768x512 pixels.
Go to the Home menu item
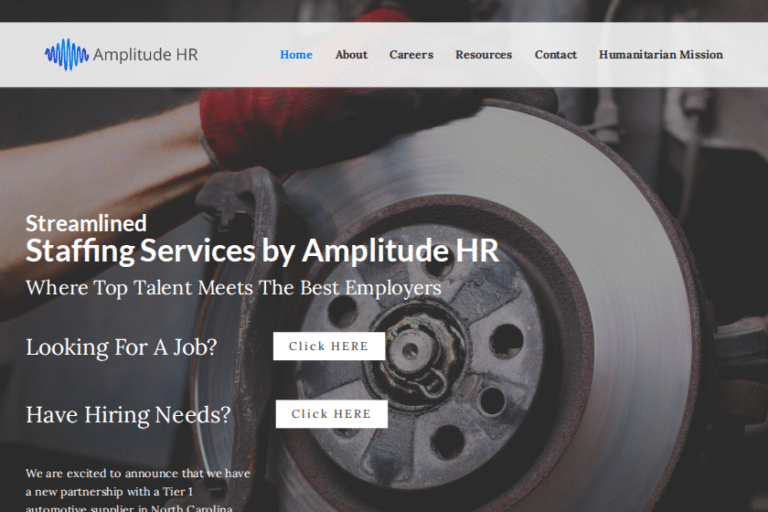click(x=296, y=55)
